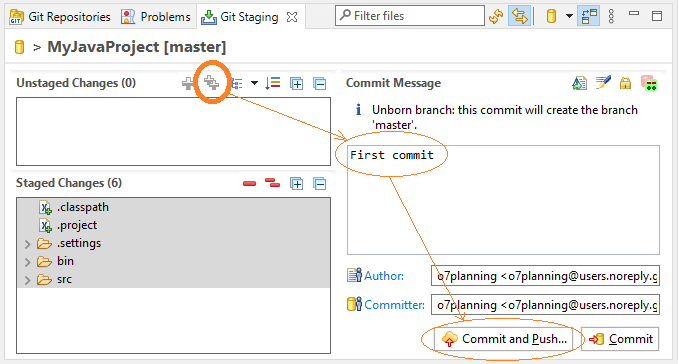Image resolution: width=678 pixels, height=364 pixels.
Task: Toggle column layout in Git Staging toolbar
Action: coord(588,16)
